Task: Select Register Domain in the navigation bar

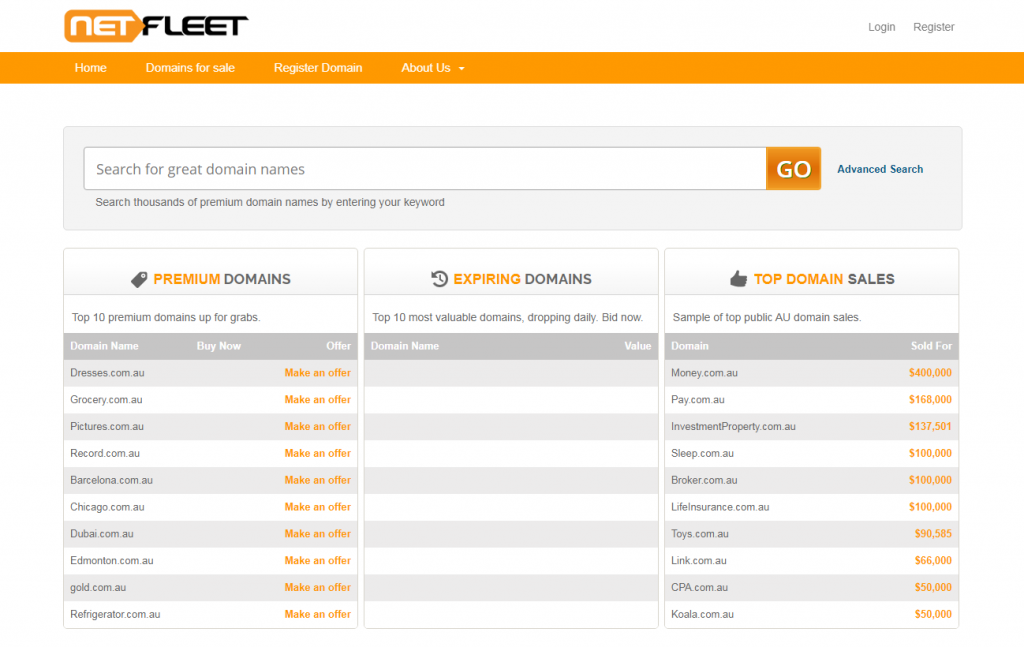Action: tap(318, 68)
